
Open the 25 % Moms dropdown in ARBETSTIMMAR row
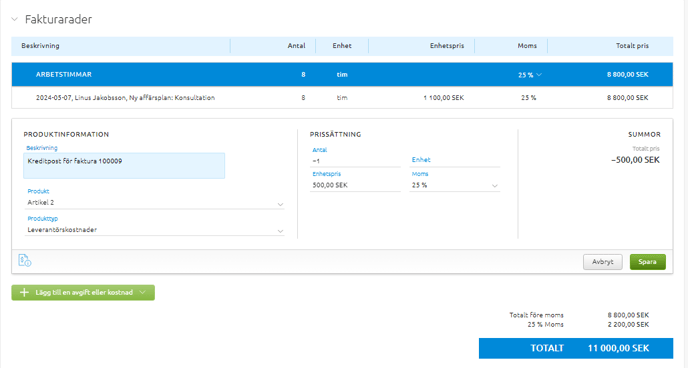coord(530,75)
